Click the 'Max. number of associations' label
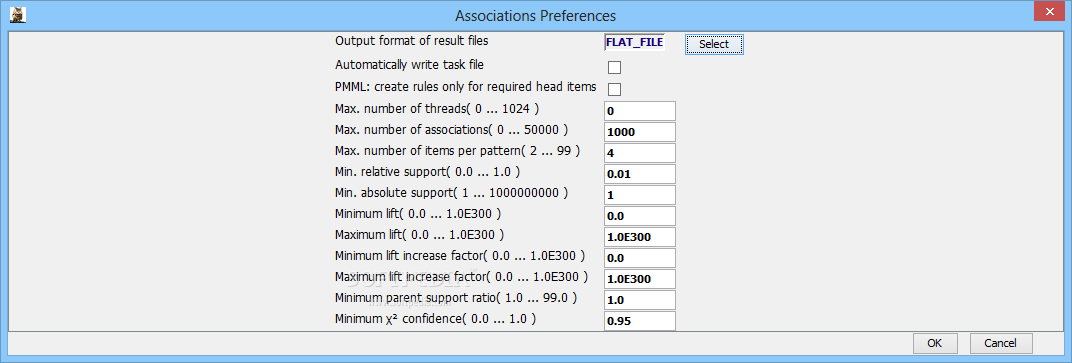The width and height of the screenshot is (1072, 363). pyautogui.click(x=452, y=129)
